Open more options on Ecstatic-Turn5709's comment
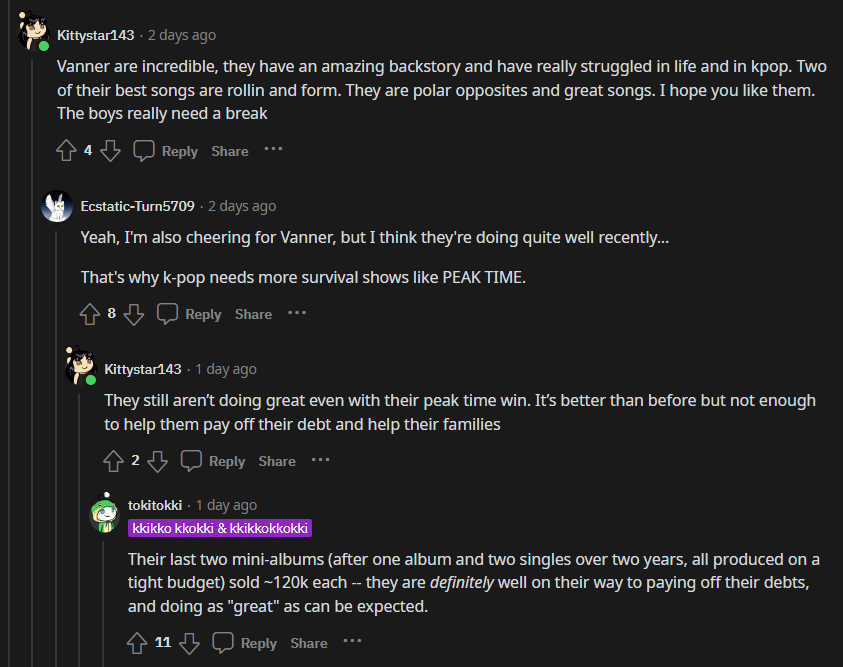 coord(297,313)
